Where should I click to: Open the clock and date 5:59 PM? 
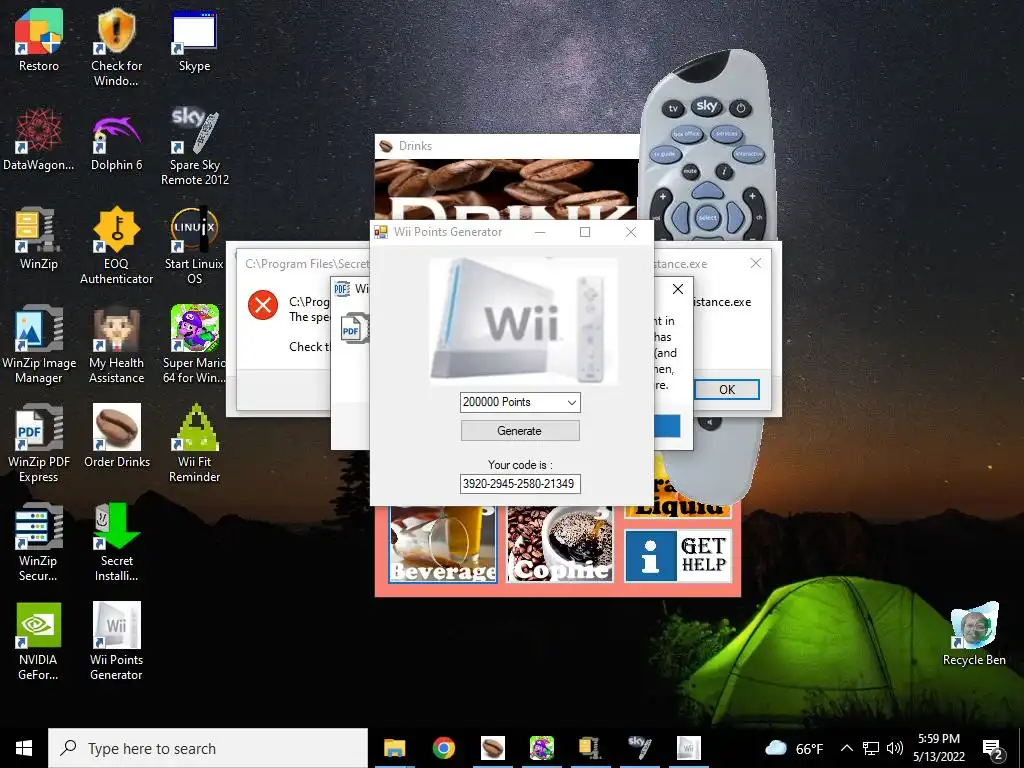point(939,748)
